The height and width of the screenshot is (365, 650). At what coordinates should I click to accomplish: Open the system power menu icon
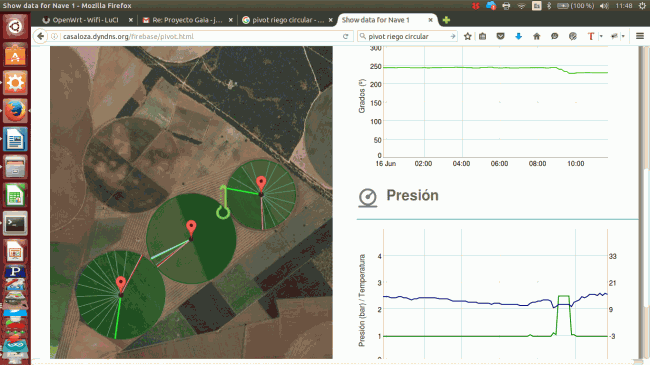(x=642, y=6)
